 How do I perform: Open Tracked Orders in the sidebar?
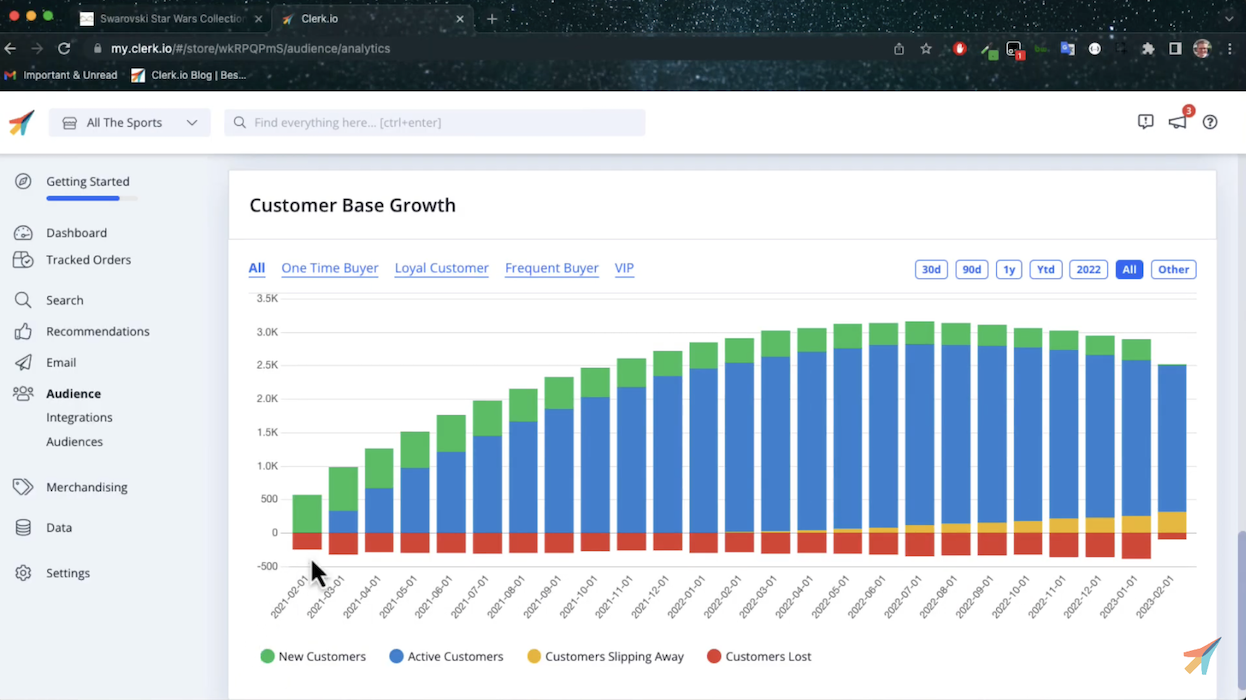(88, 259)
